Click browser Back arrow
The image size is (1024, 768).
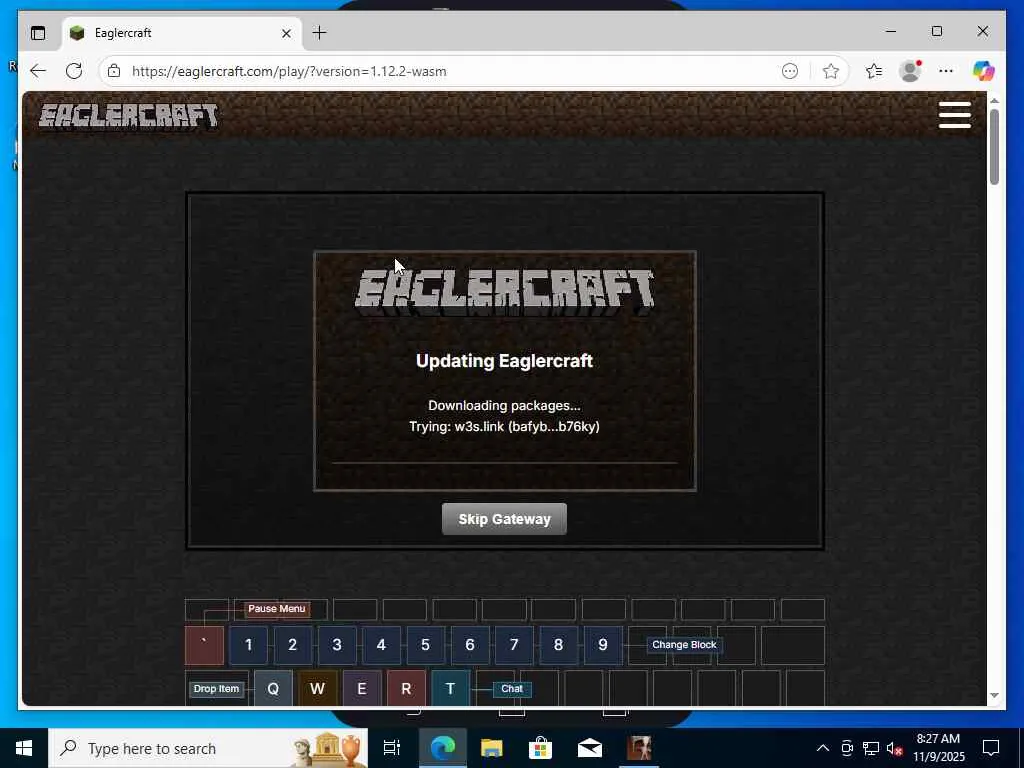click(38, 71)
